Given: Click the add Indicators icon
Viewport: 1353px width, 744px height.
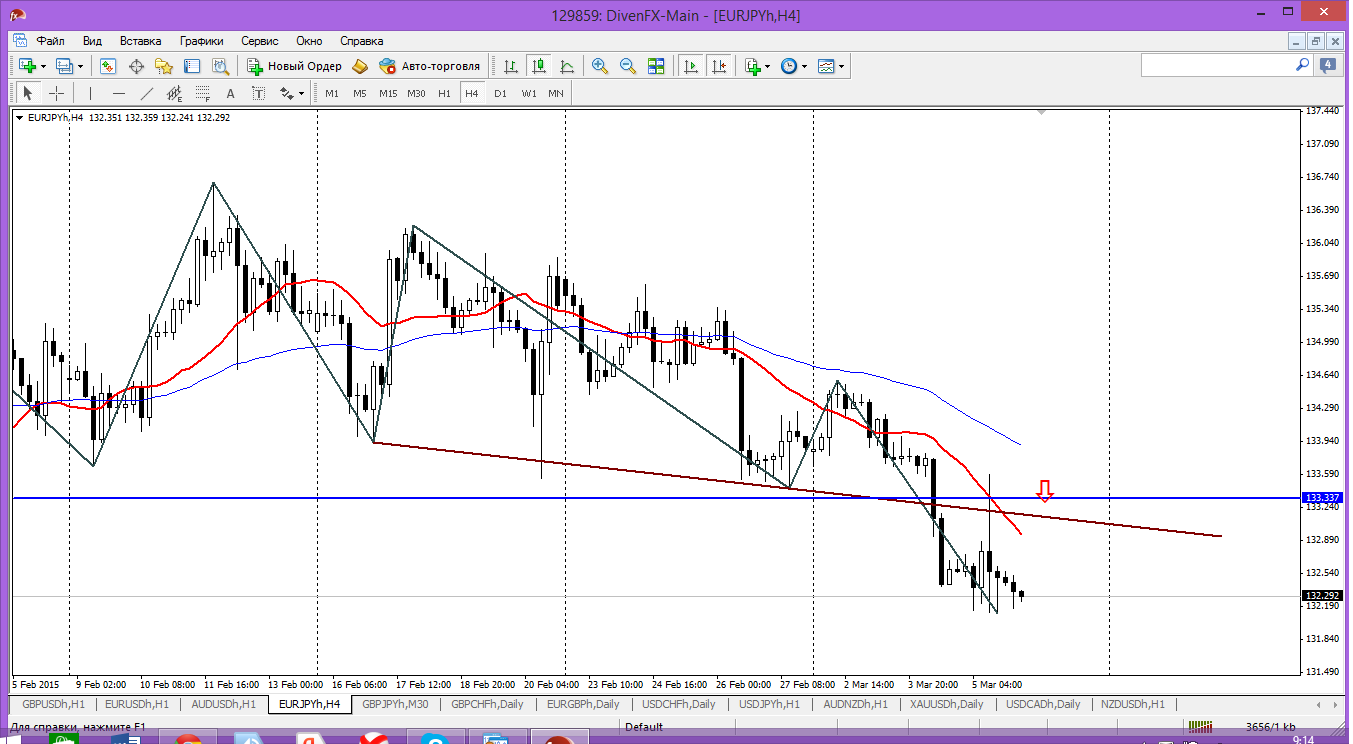Looking at the screenshot, I should 752,66.
